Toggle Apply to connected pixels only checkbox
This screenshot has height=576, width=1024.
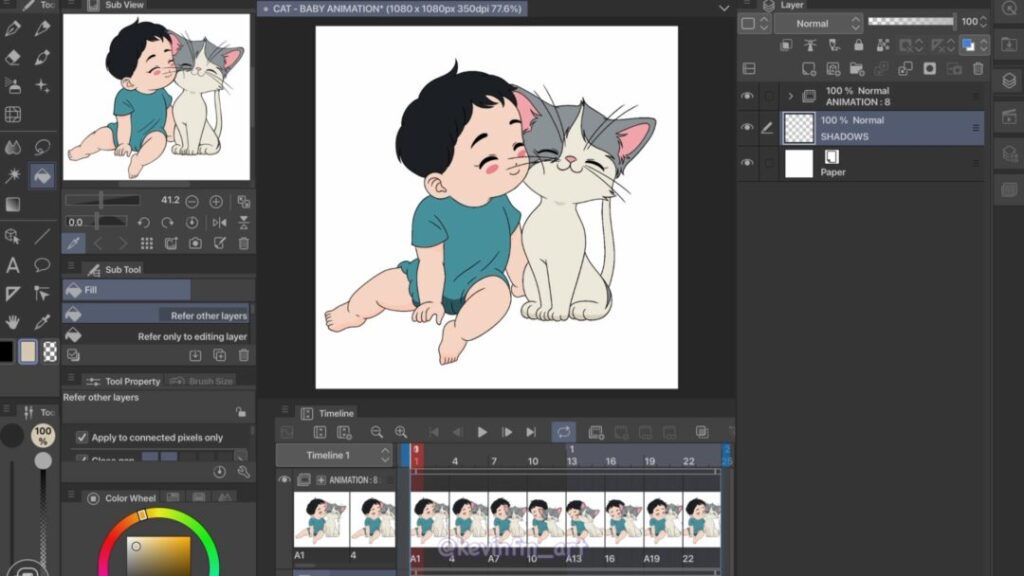(x=82, y=437)
